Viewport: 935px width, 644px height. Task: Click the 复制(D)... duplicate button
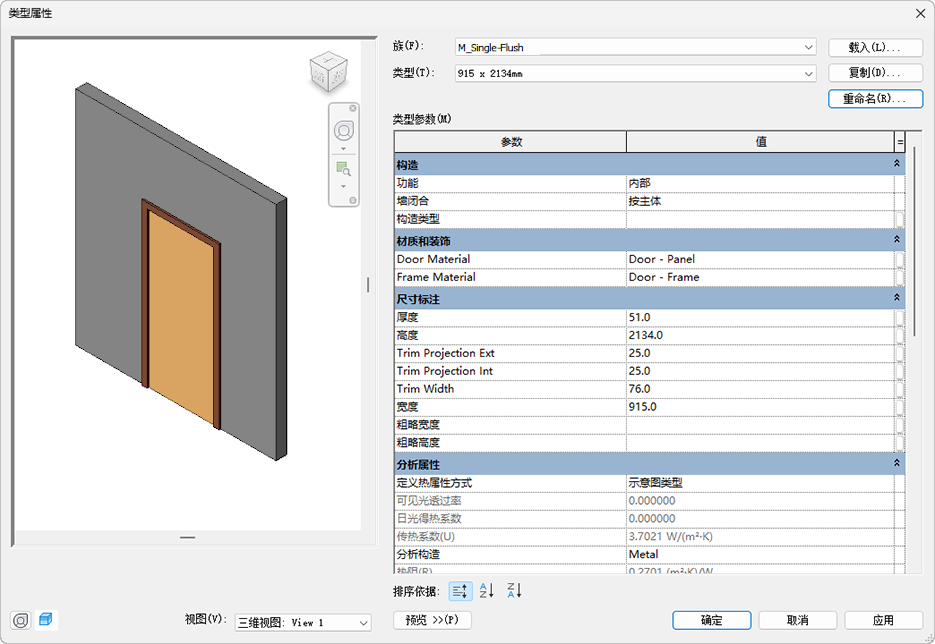point(875,73)
